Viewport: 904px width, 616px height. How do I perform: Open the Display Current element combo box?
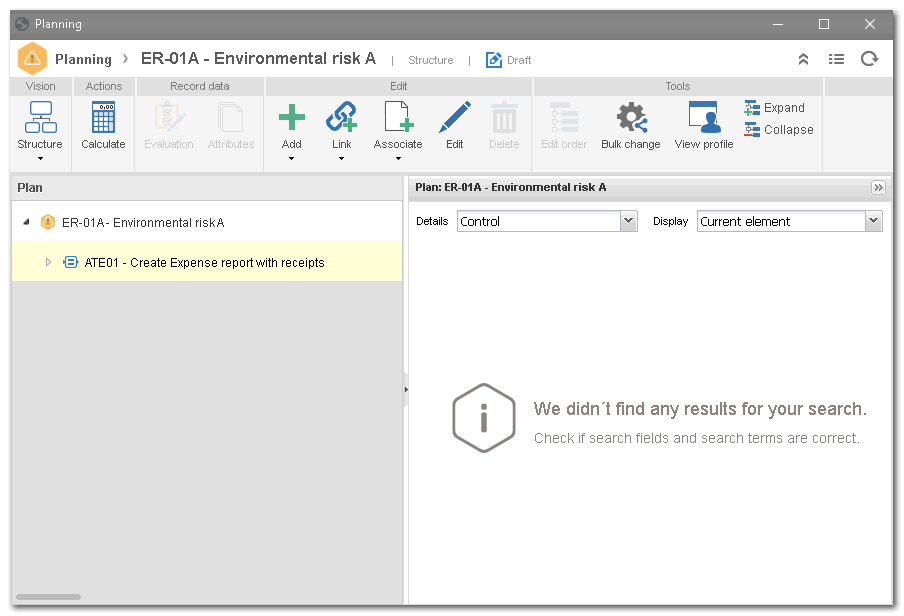(790, 221)
